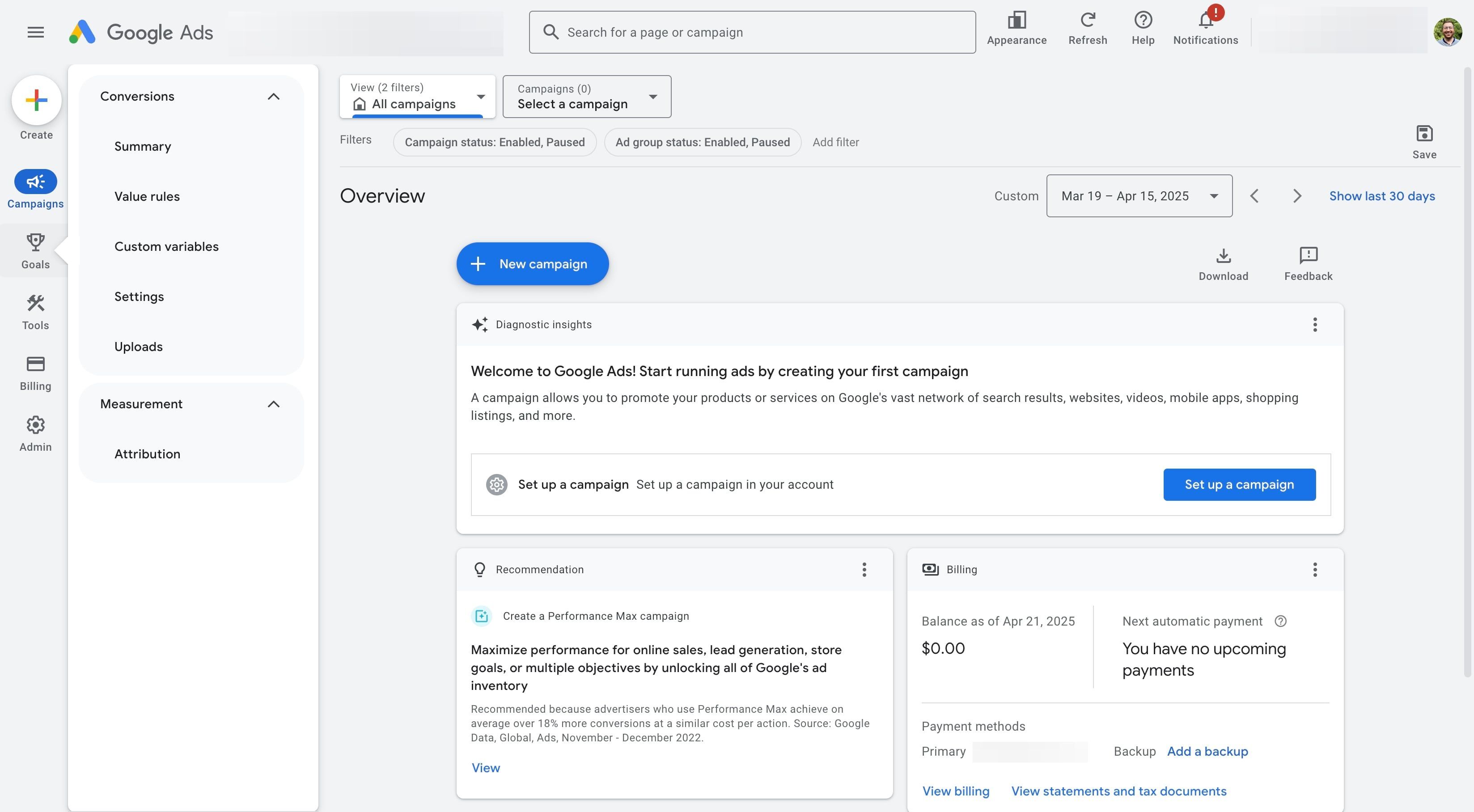Screen dimensions: 1474x812
Task: Click the user profile avatar
Action: pyautogui.click(x=1448, y=32)
